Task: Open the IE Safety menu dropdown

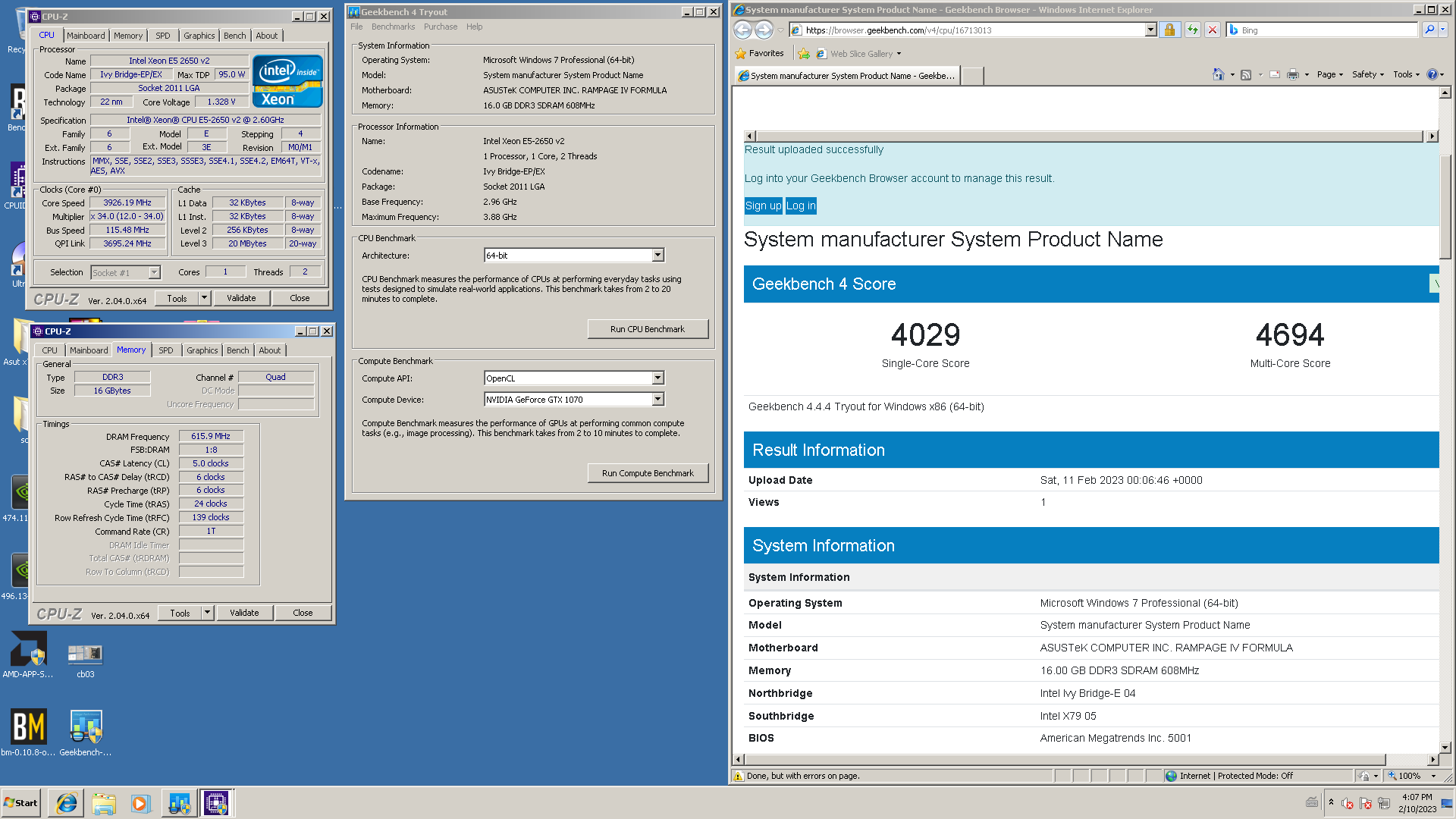Action: (1367, 74)
